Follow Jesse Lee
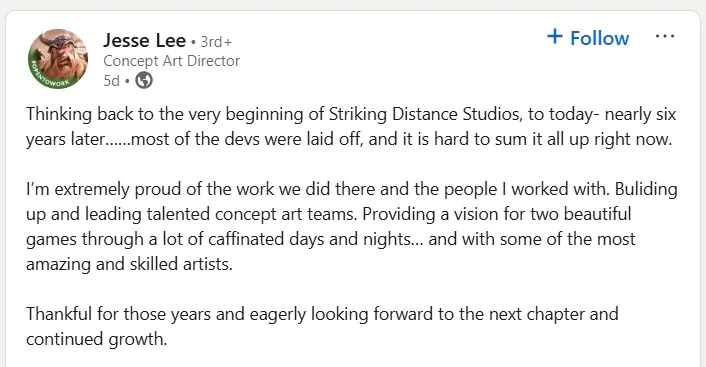The height and width of the screenshot is (367, 706). (x=588, y=37)
